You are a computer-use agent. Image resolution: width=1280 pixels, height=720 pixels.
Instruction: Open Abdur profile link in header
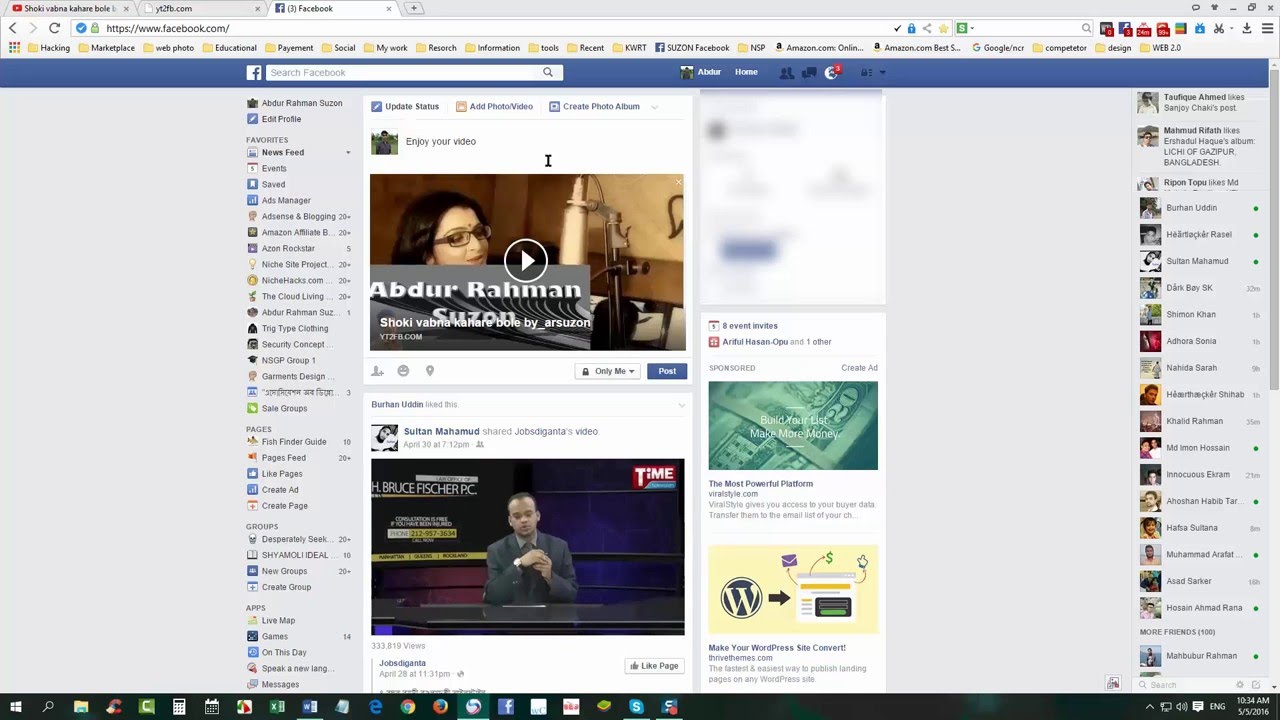tap(701, 73)
